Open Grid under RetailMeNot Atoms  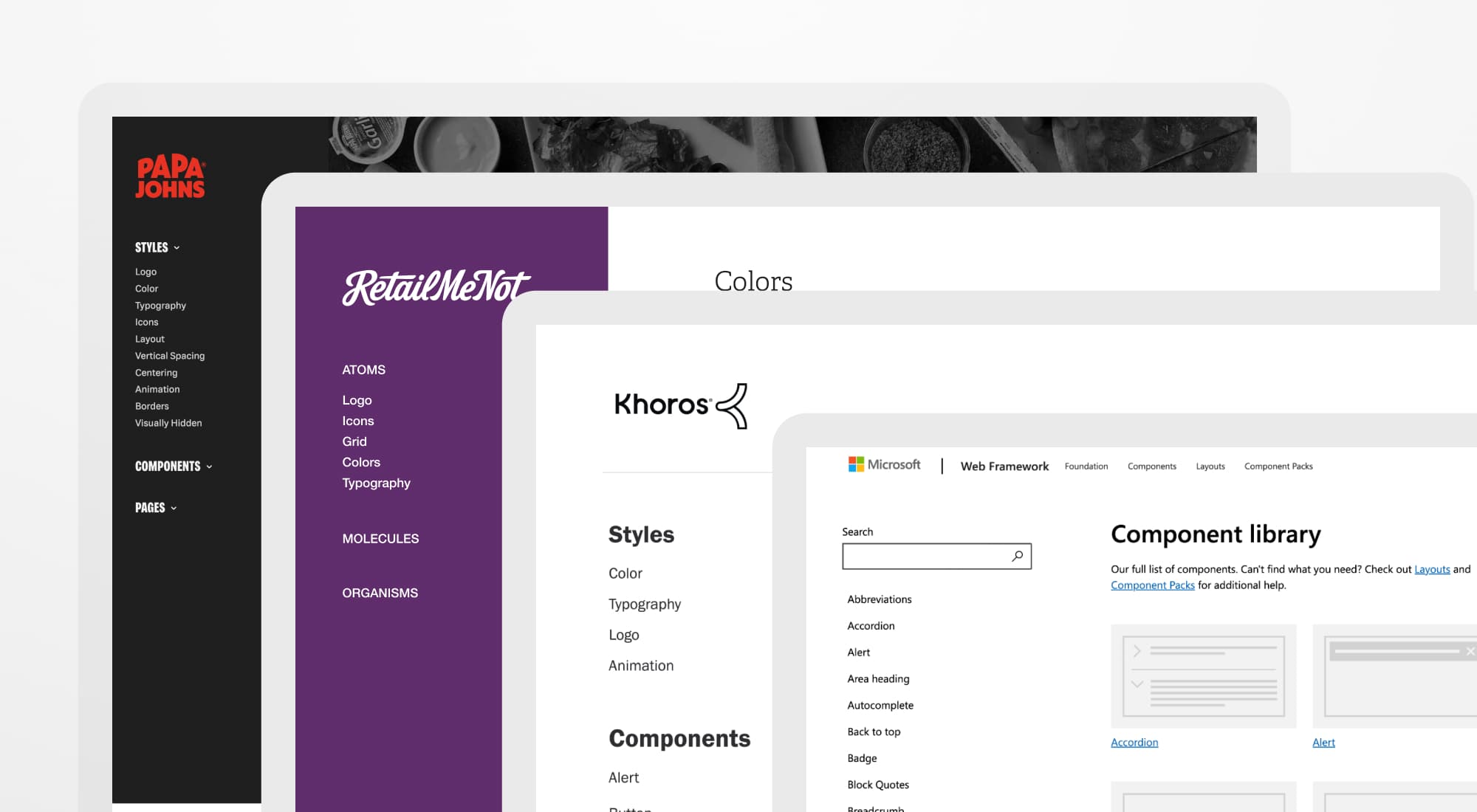[354, 441]
